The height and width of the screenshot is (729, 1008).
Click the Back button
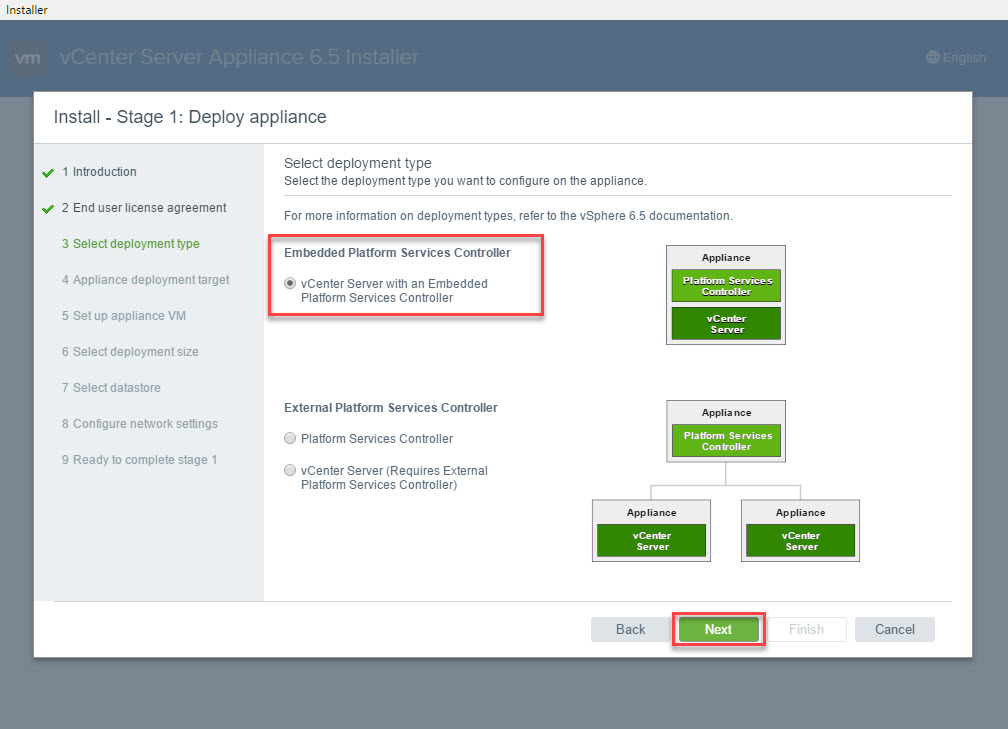click(630, 629)
